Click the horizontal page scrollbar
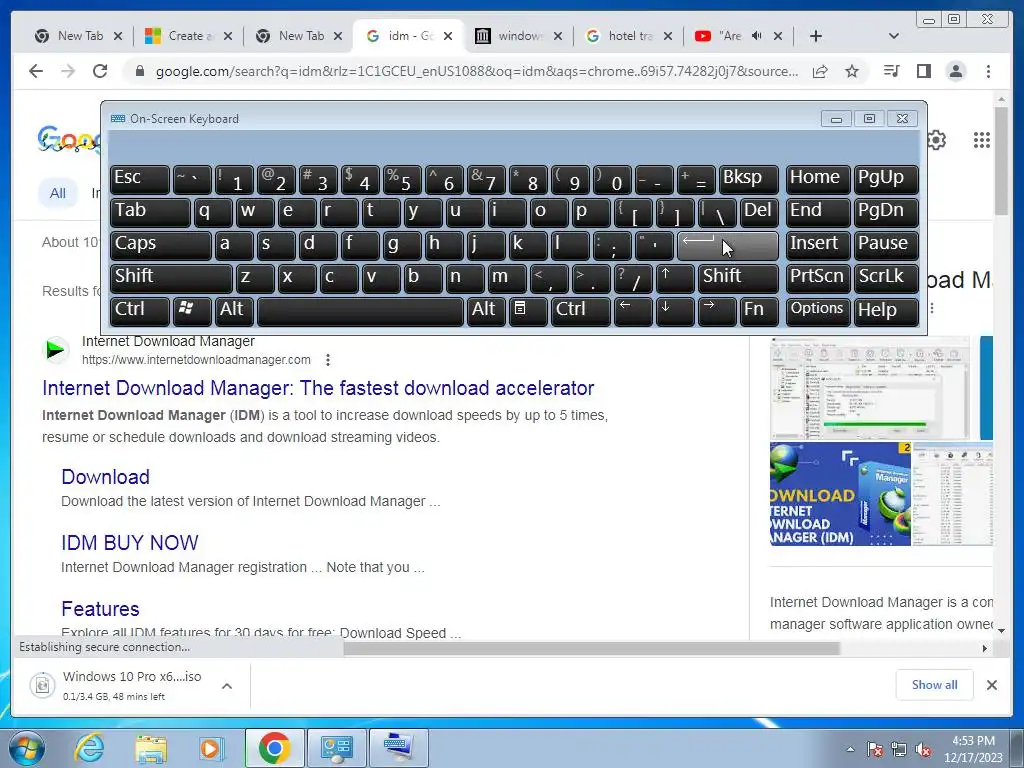The width and height of the screenshot is (1024, 768). (x=591, y=648)
